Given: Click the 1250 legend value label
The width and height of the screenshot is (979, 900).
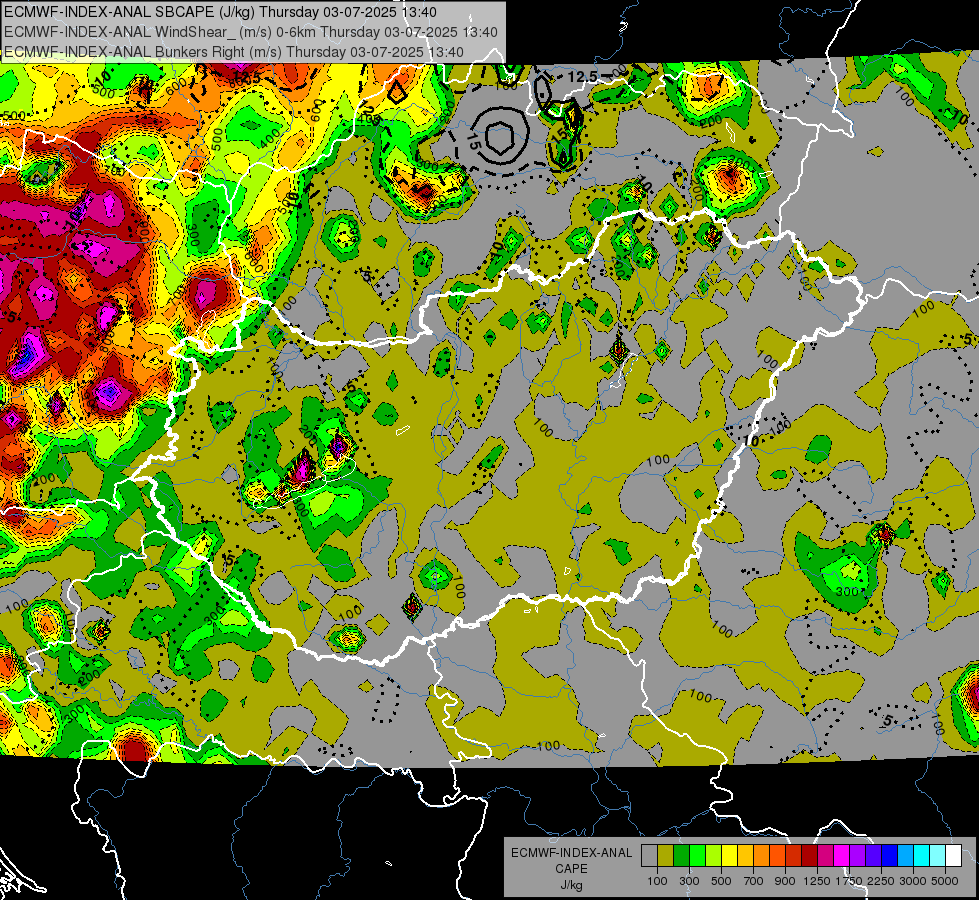Looking at the screenshot, I should click(x=817, y=881).
